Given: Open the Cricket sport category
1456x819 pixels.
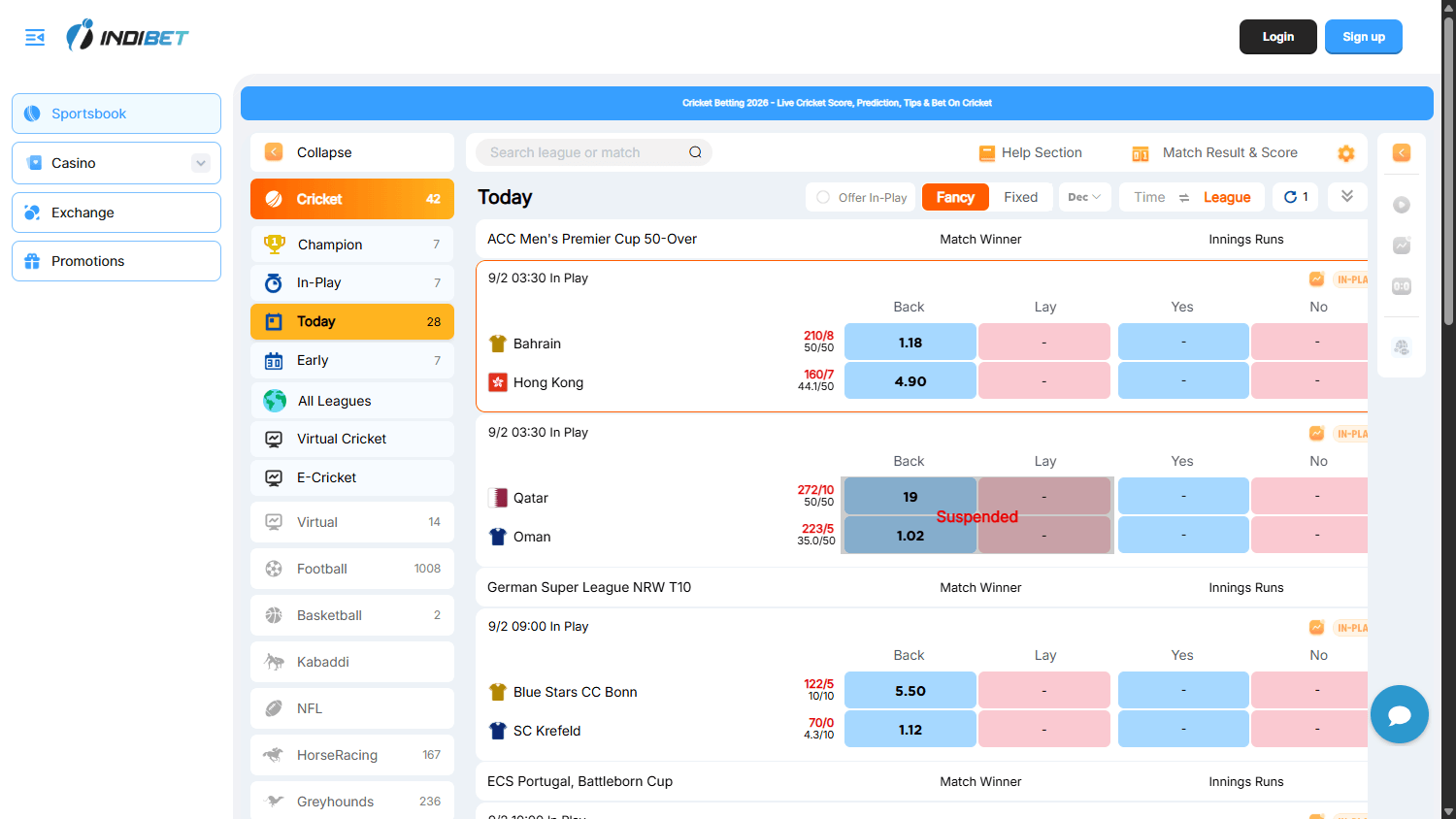Looking at the screenshot, I should 352,199.
